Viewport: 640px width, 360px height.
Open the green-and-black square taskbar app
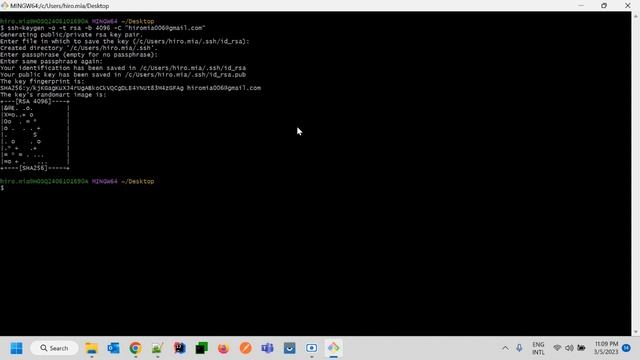202,348
